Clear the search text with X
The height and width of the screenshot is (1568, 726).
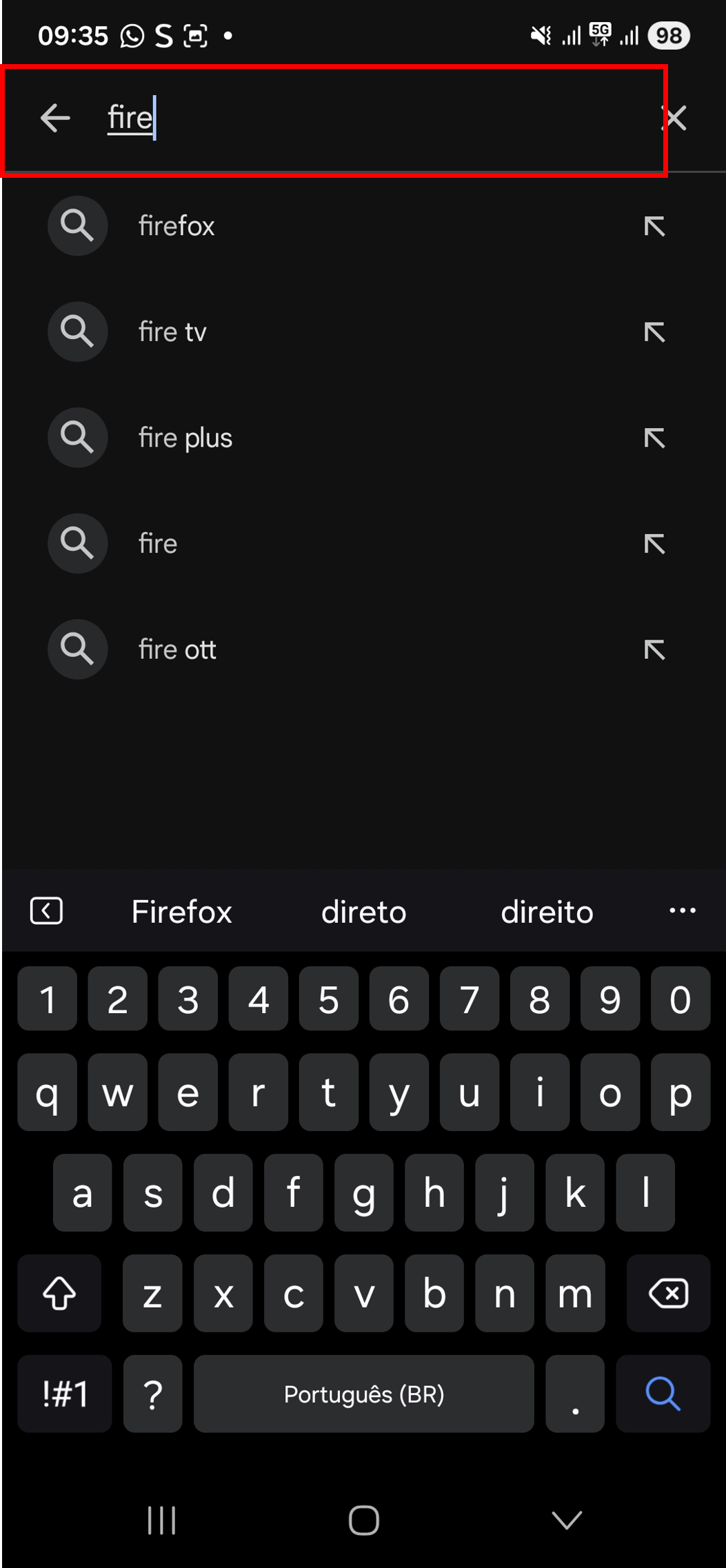click(675, 118)
